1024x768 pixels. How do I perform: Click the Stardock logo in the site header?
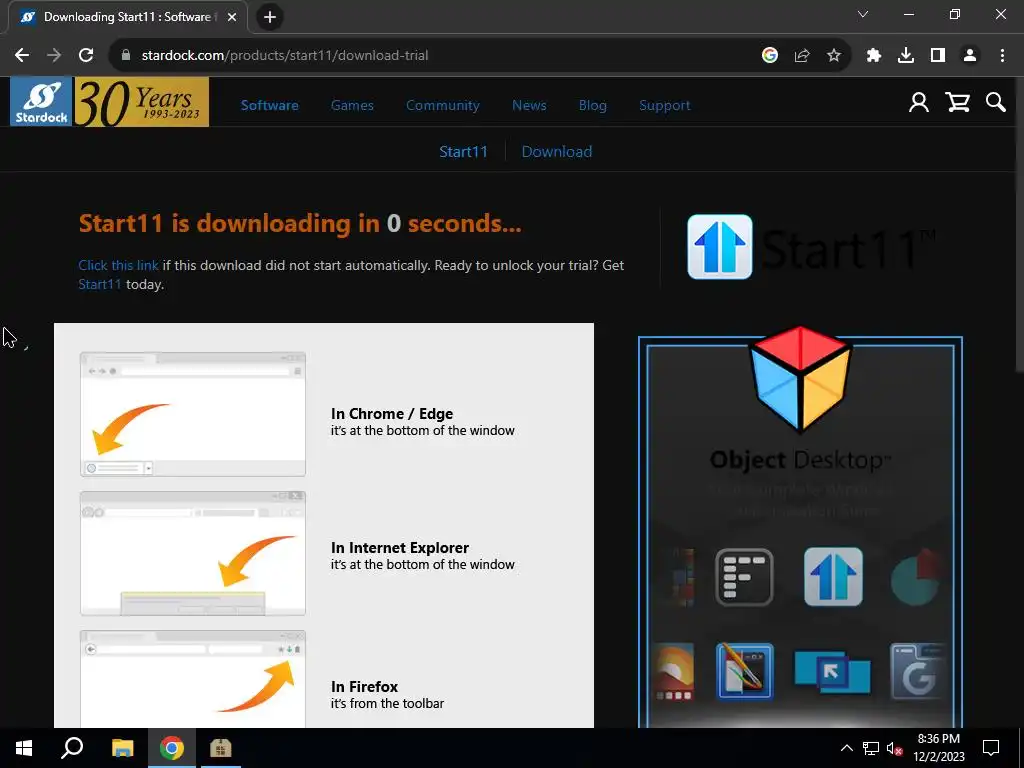(40, 102)
